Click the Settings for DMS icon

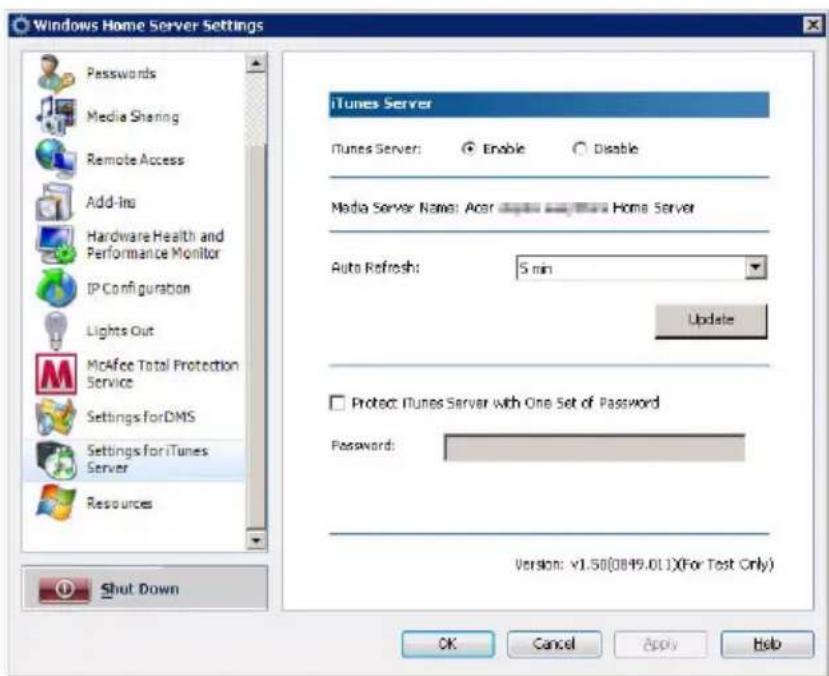point(56,417)
